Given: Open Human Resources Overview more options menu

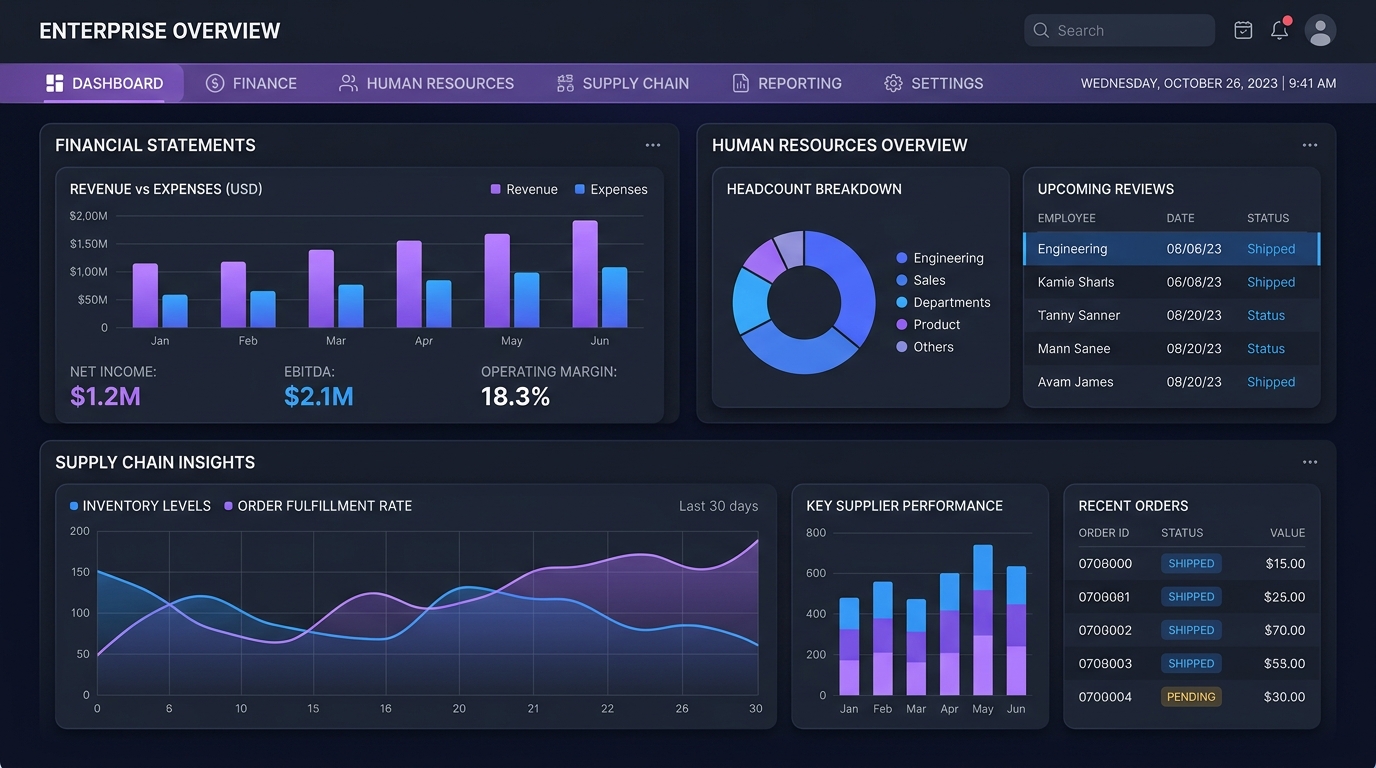Looking at the screenshot, I should (x=1310, y=145).
